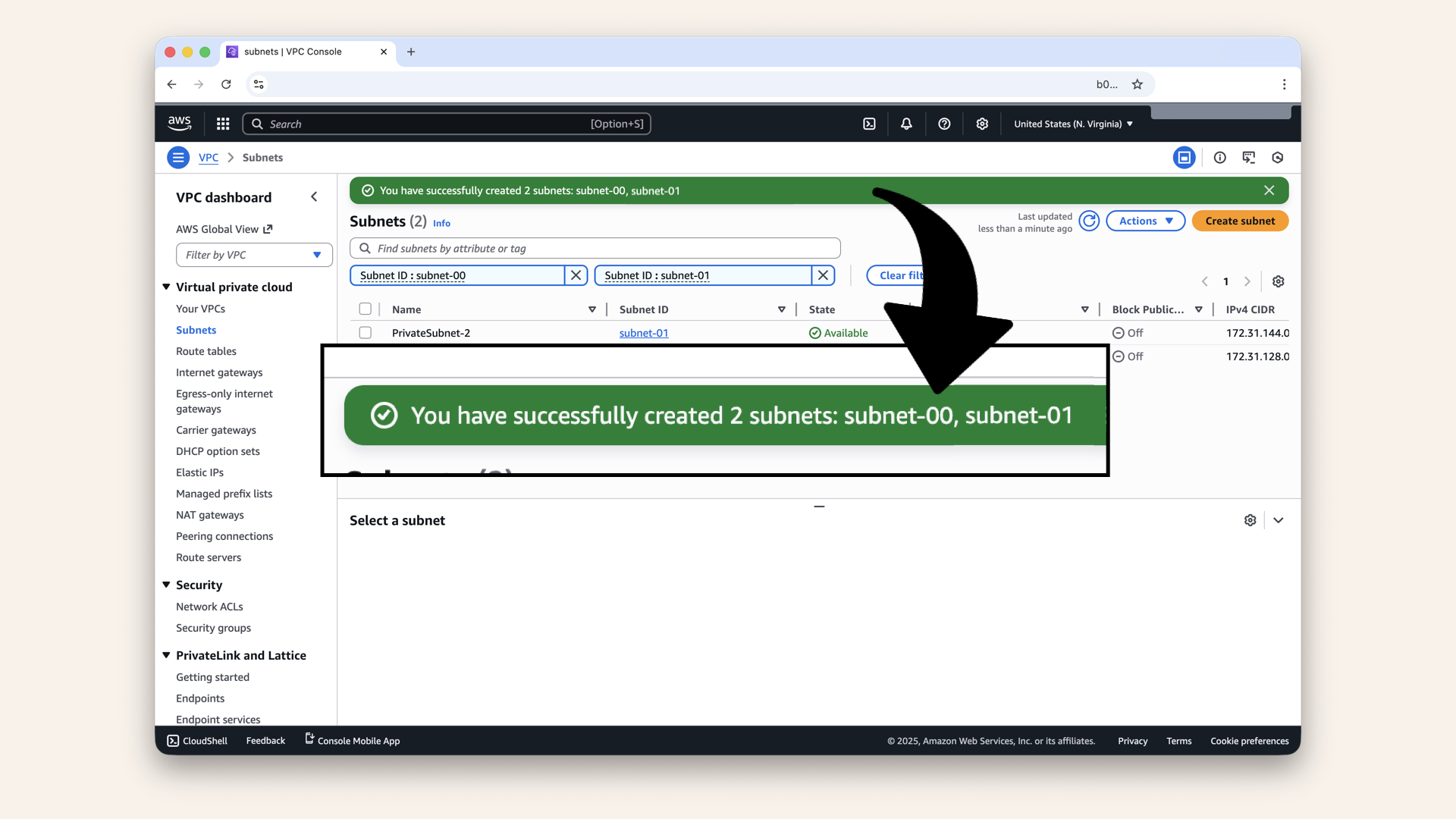Open the Filter by VPC dropdown
Viewport: 1456px width, 819px height.
253,255
